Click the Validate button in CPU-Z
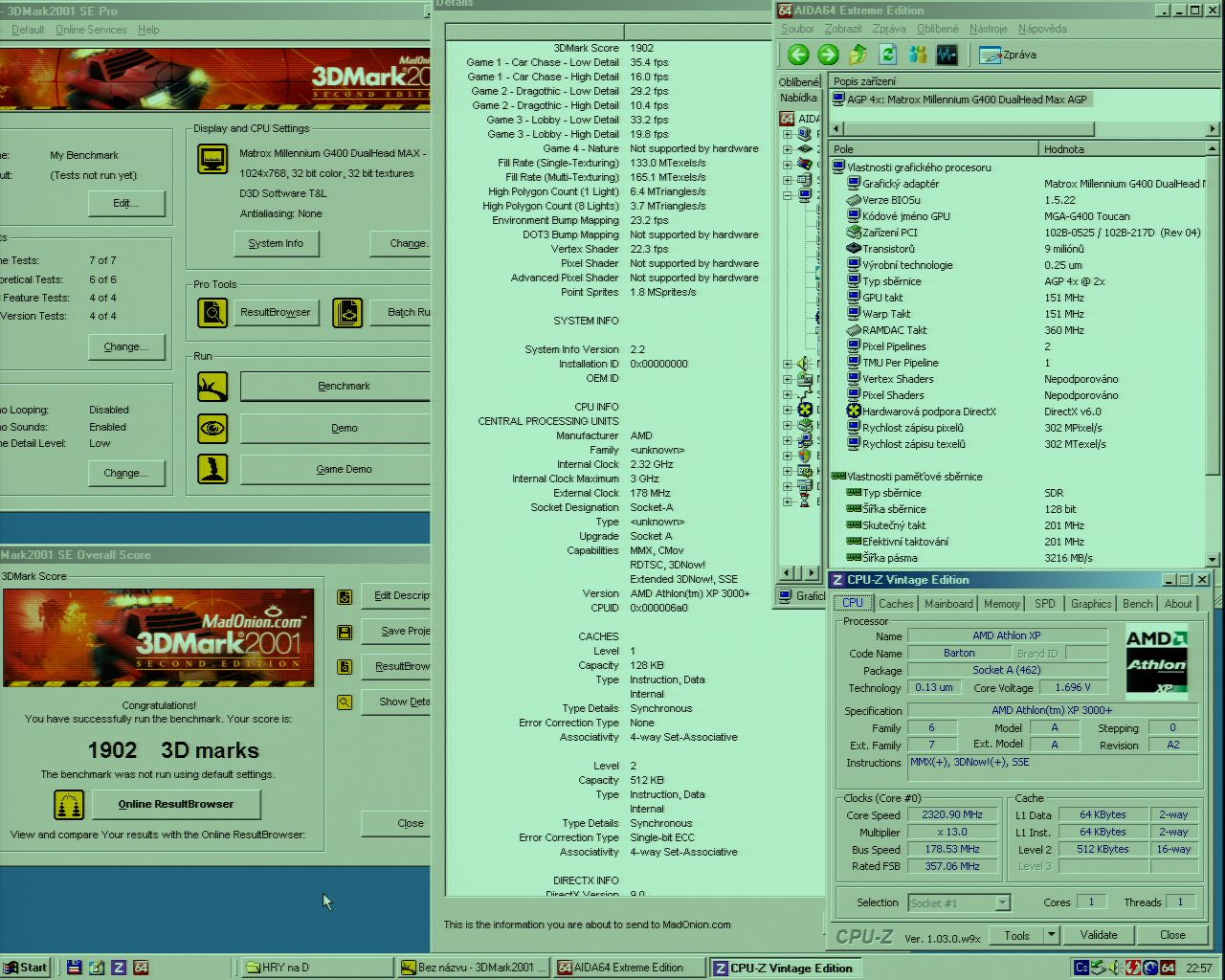Screen dimensions: 1225x980 1099,935
